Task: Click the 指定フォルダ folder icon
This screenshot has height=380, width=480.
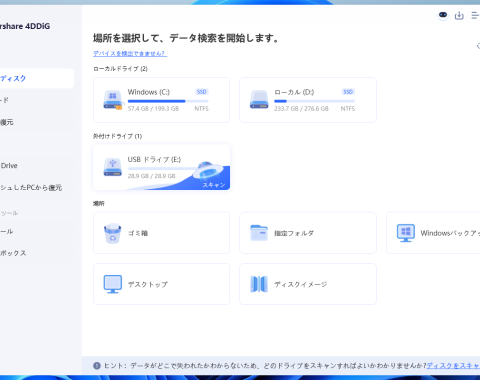Action: point(259,233)
